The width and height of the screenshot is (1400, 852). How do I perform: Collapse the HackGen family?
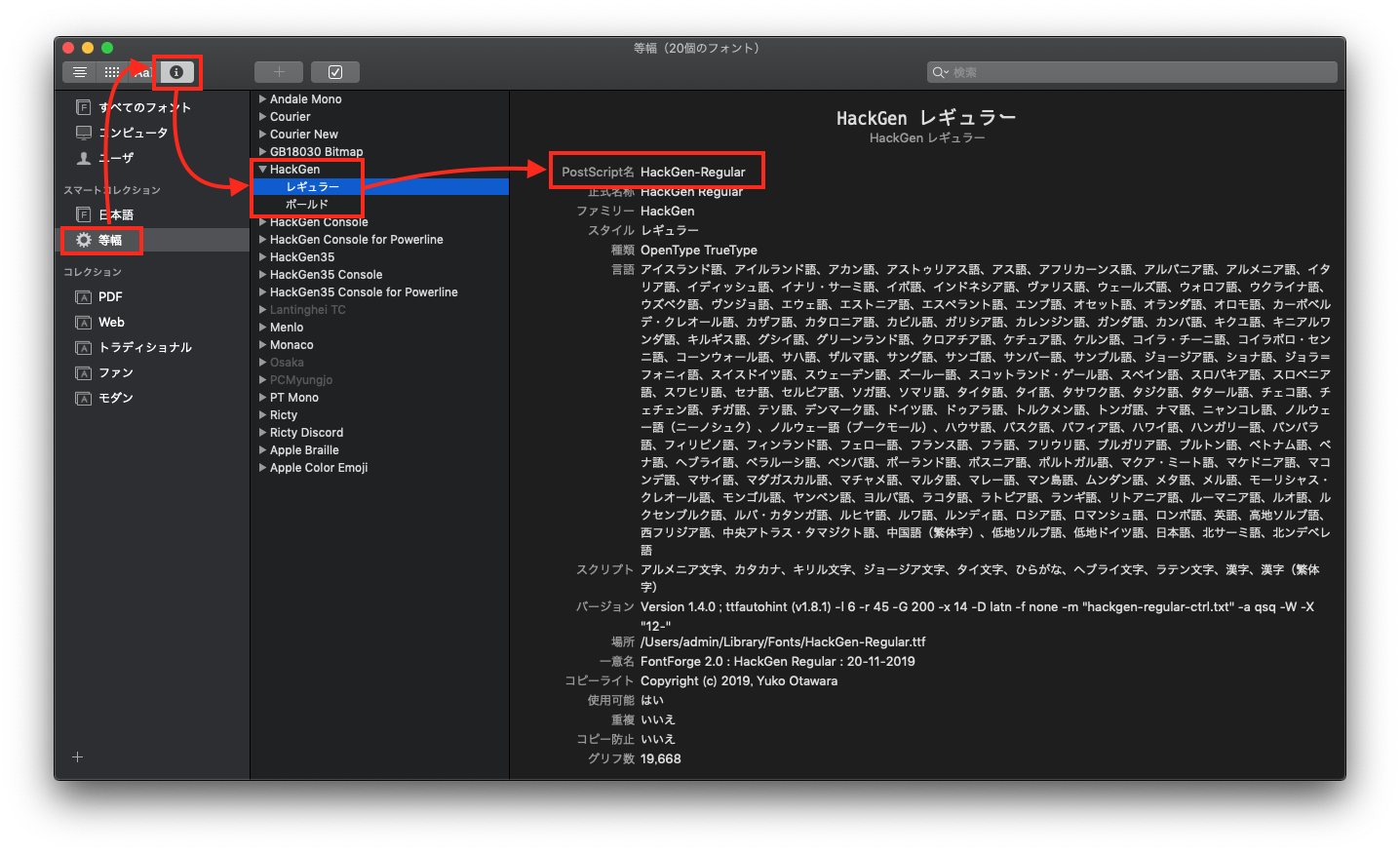[262, 170]
